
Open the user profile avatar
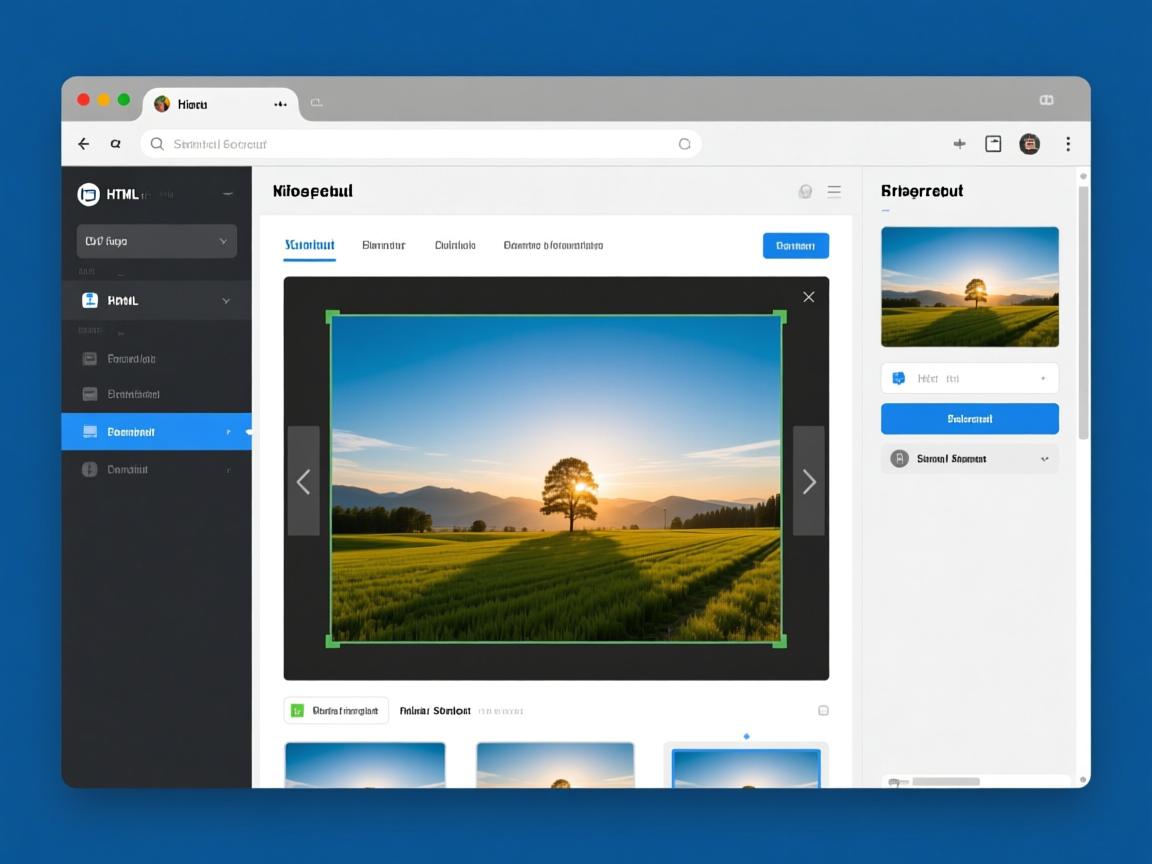pyautogui.click(x=1029, y=144)
